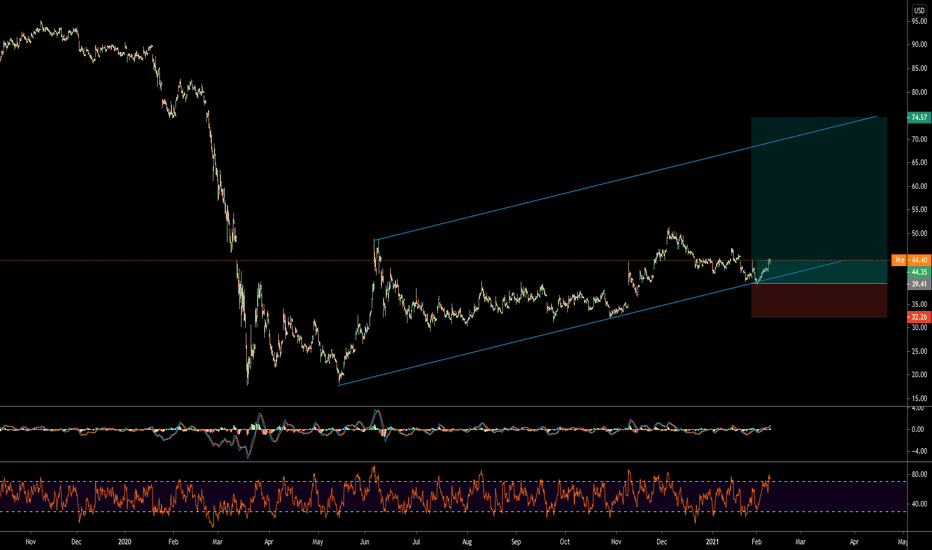The image size is (932, 550).
Task: Click the Sep label on the time axis
Action: (516, 542)
